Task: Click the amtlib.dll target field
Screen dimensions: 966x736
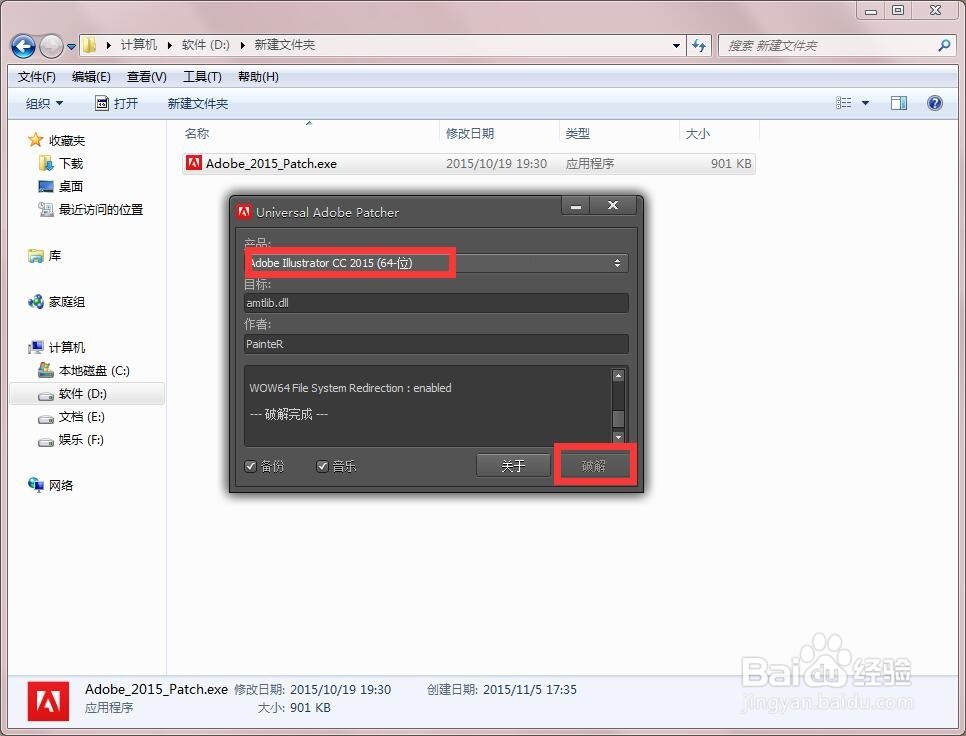Action: point(436,303)
